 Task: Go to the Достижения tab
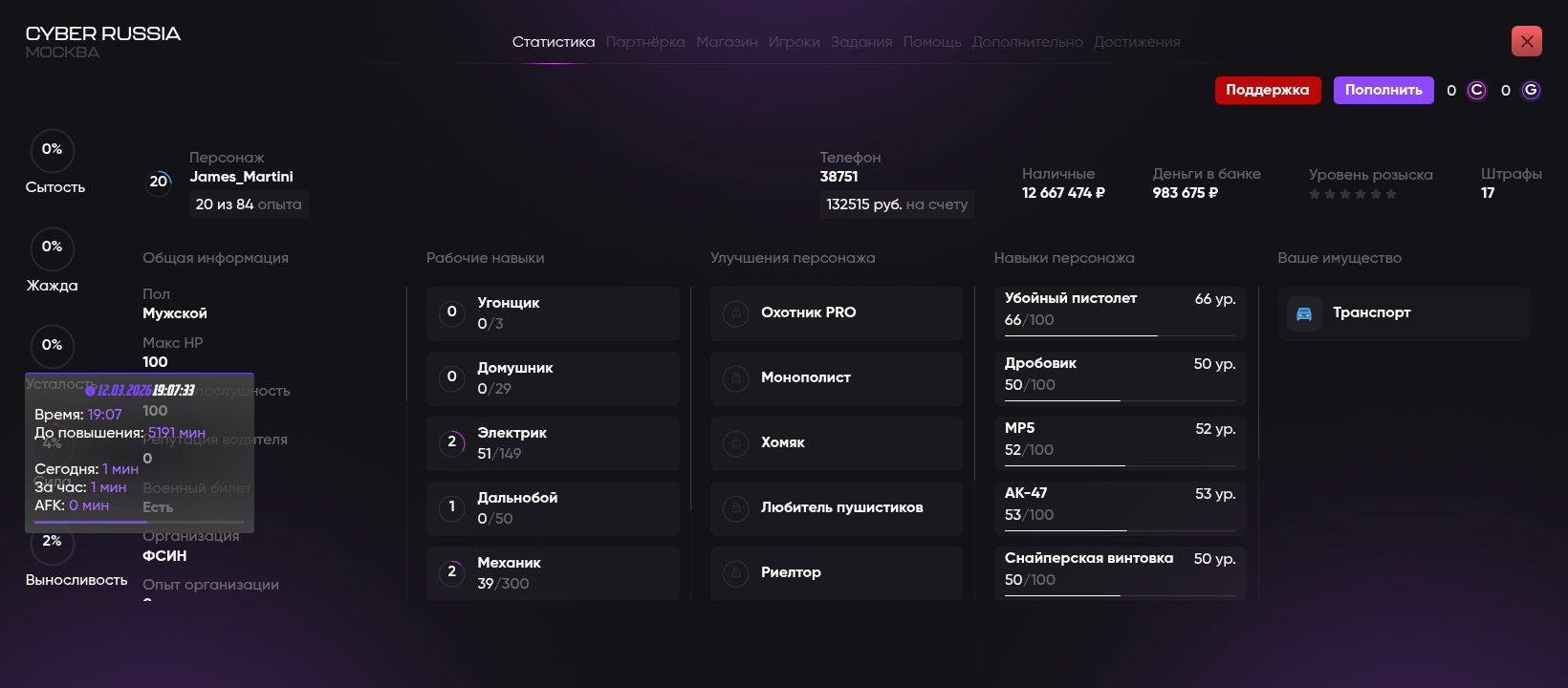tap(1137, 42)
